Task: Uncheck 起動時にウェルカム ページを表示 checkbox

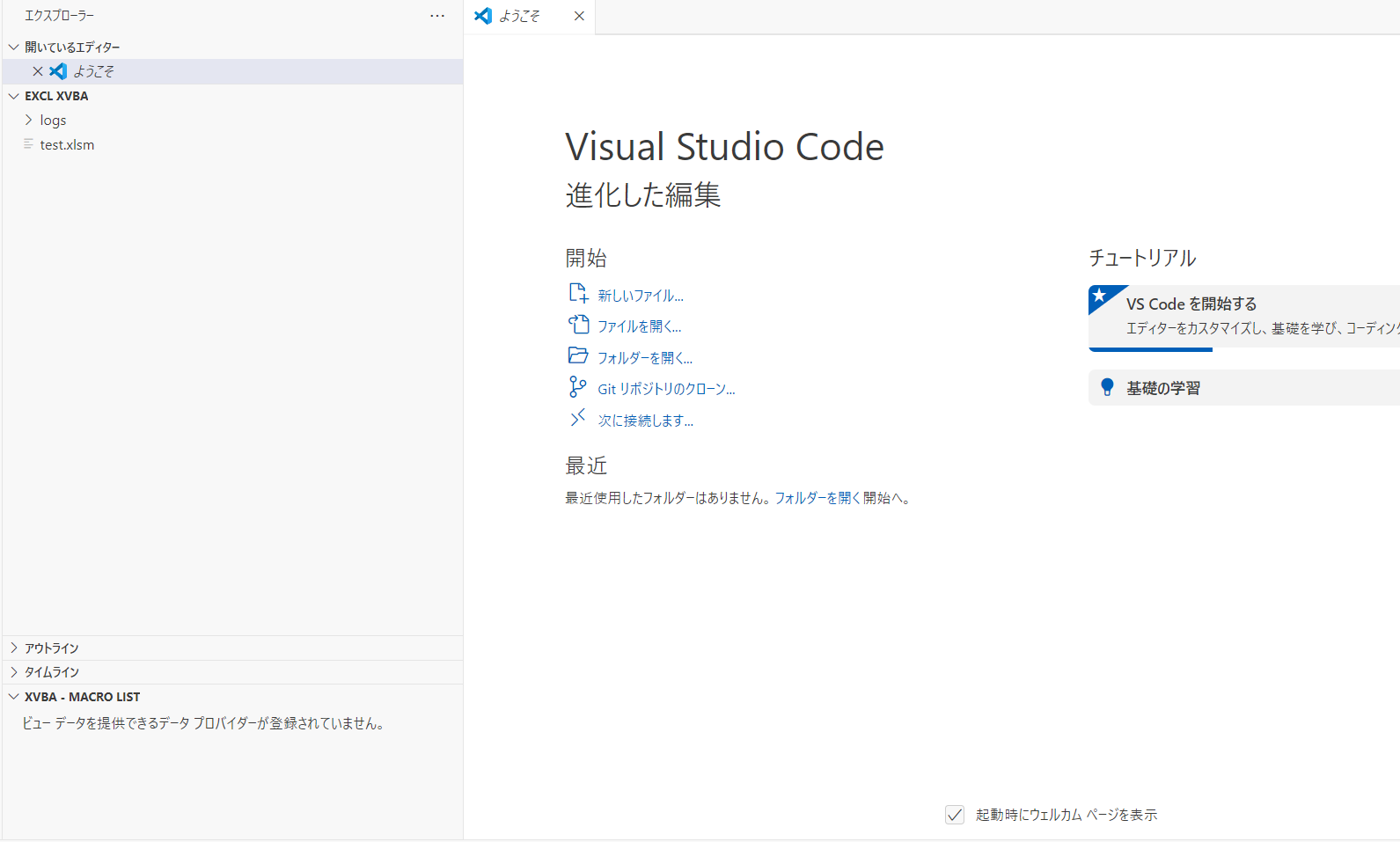Action: point(955,815)
